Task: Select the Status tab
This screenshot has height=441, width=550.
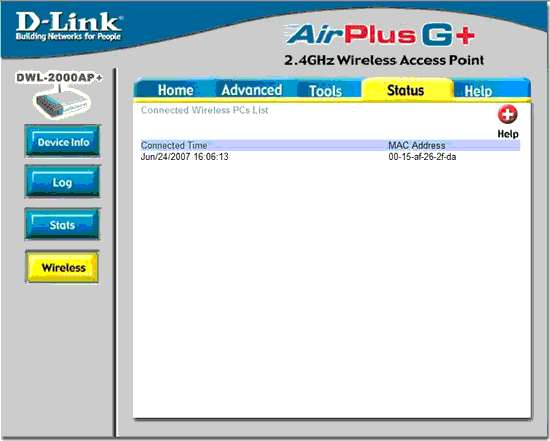Action: point(406,90)
